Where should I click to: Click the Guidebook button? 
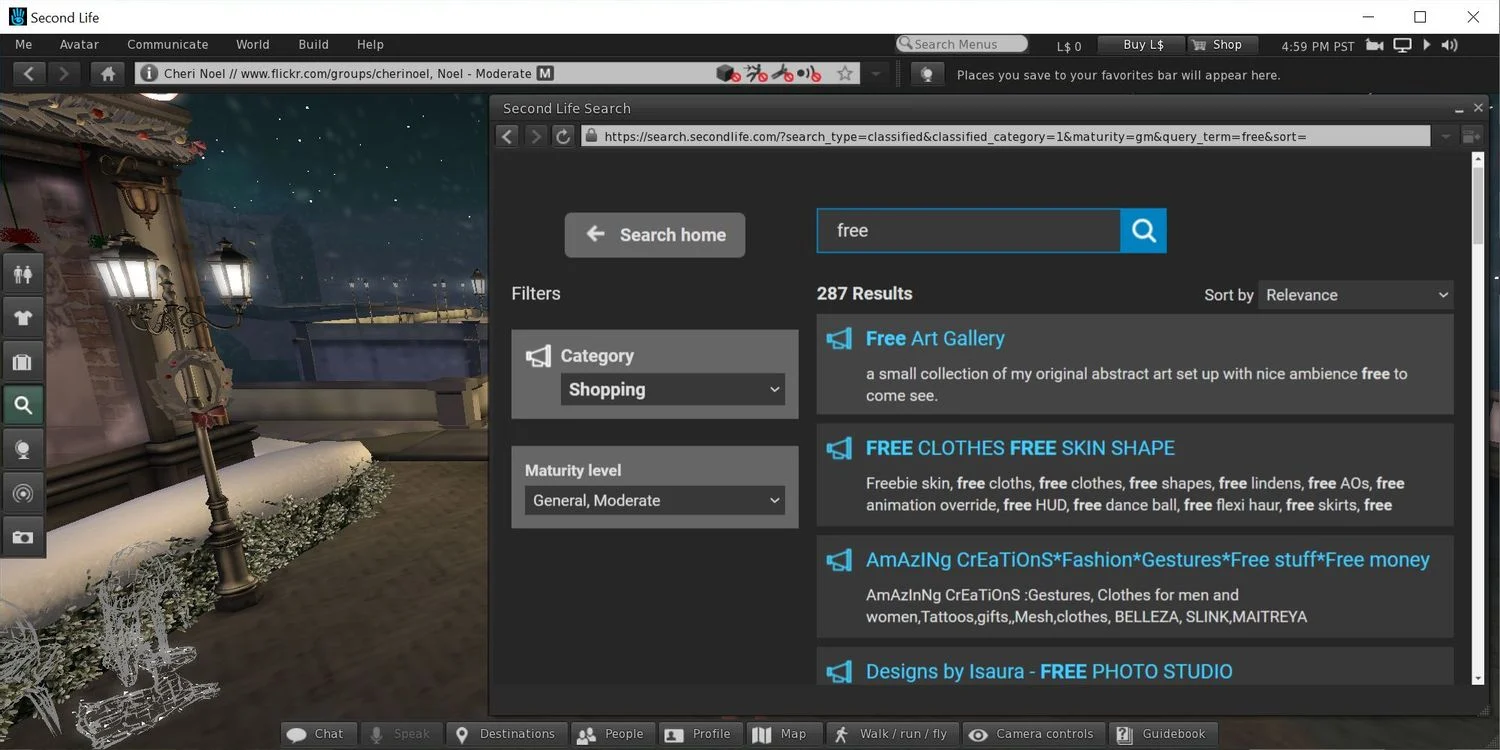[x=1164, y=735]
